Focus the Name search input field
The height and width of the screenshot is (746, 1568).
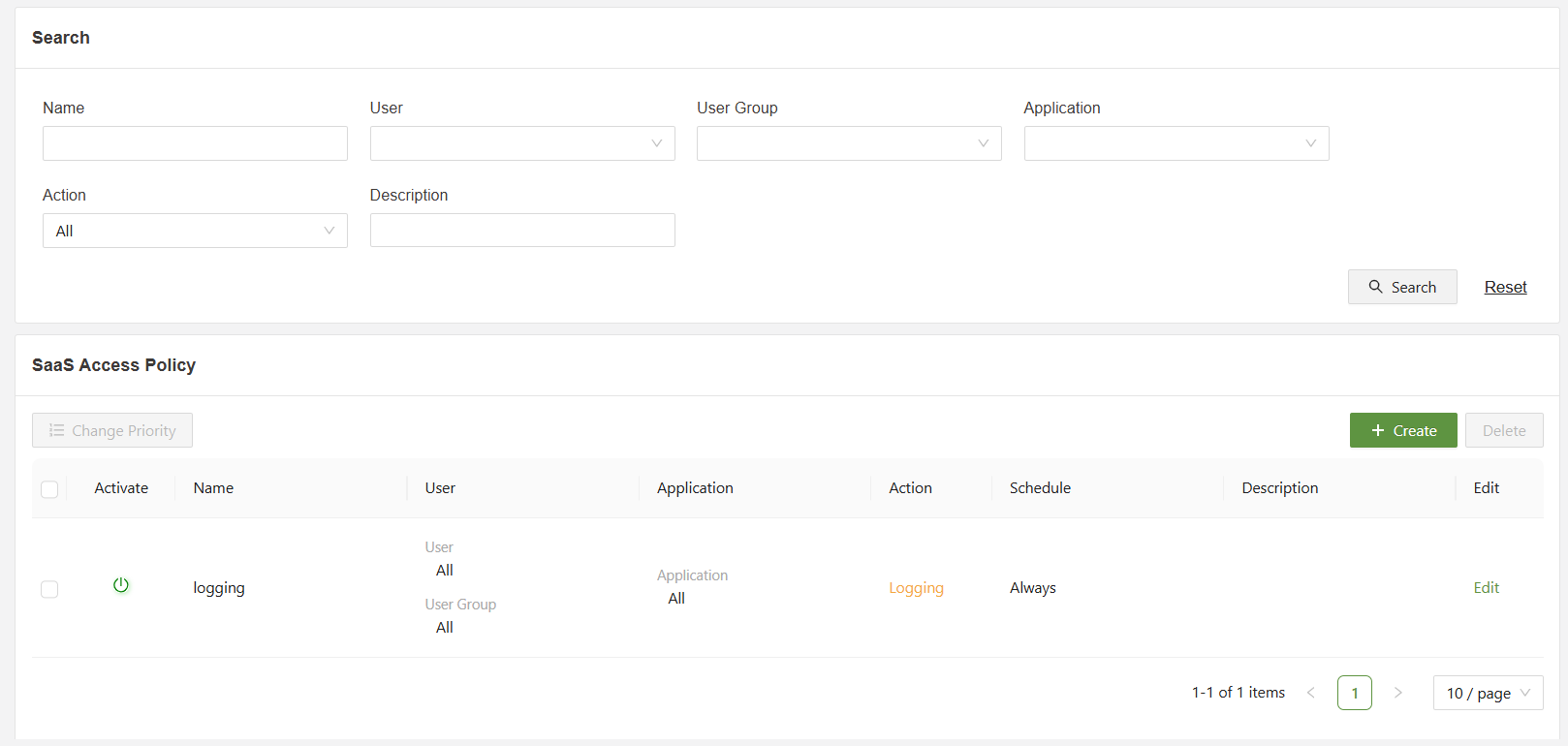195,143
